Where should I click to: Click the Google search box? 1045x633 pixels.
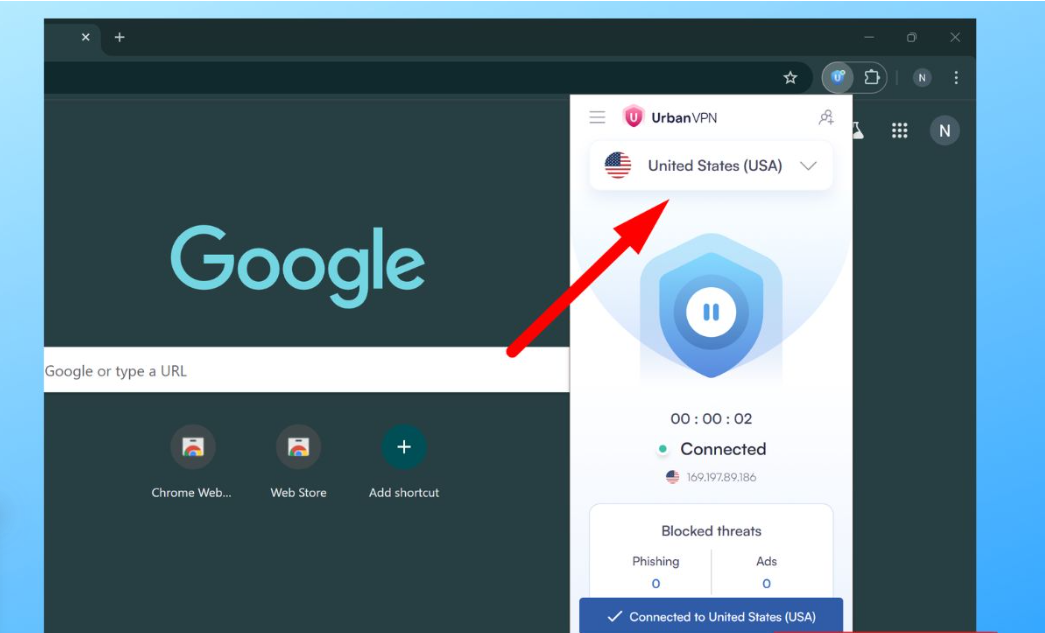tap(307, 370)
